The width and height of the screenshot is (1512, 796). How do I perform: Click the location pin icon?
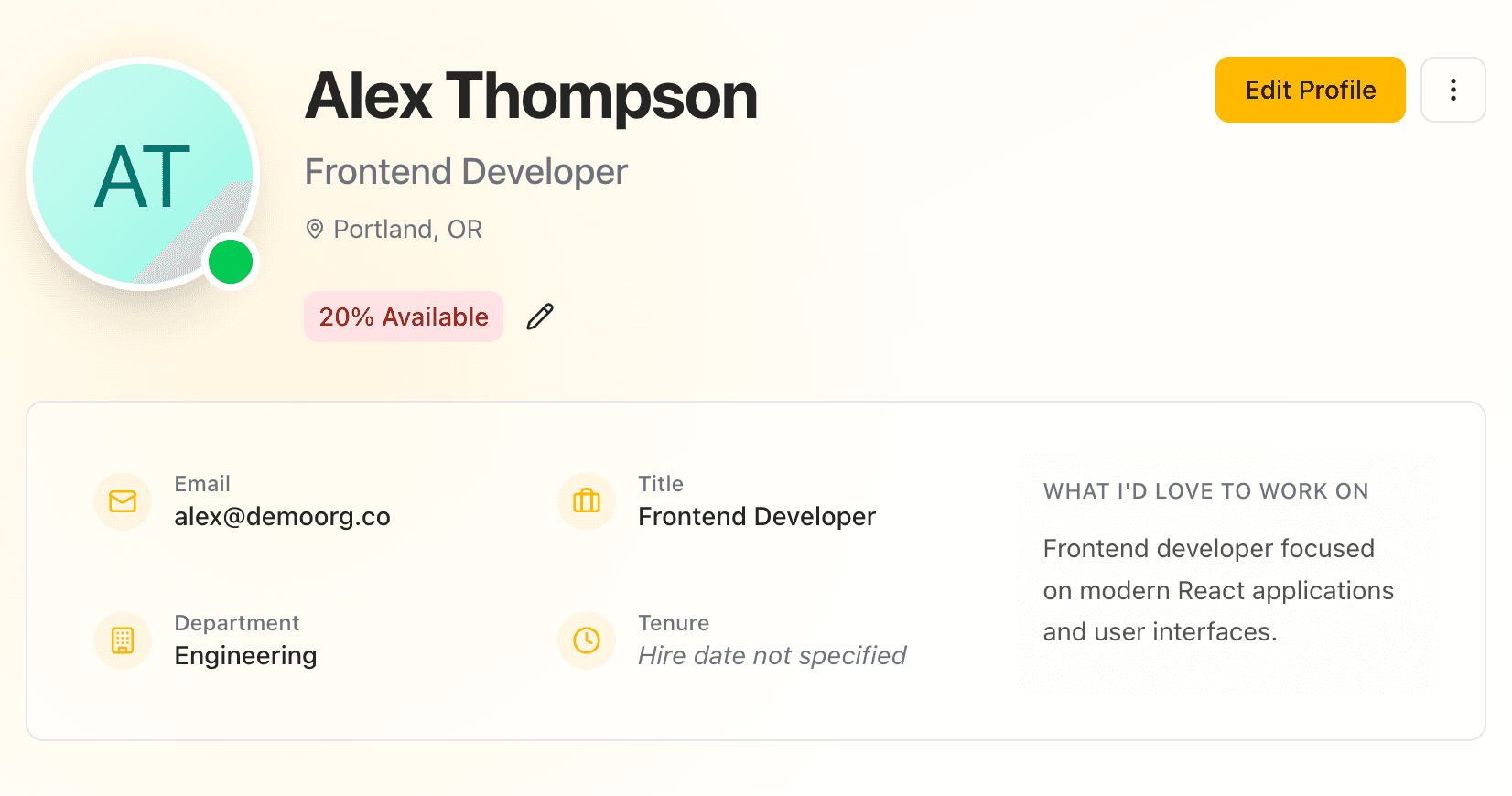click(315, 229)
